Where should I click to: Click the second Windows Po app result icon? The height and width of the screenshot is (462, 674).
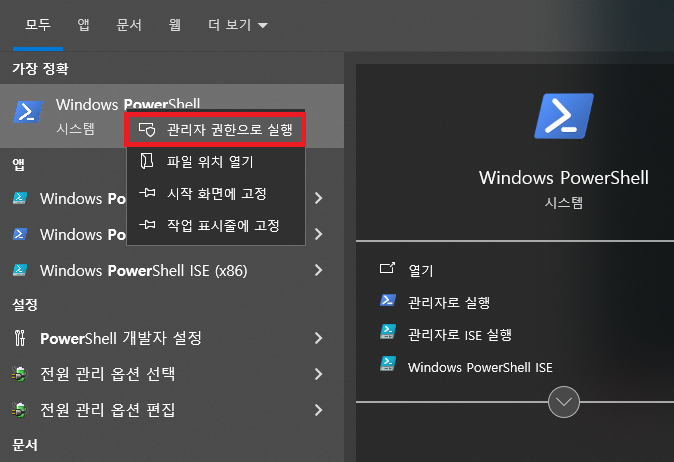(x=20, y=234)
